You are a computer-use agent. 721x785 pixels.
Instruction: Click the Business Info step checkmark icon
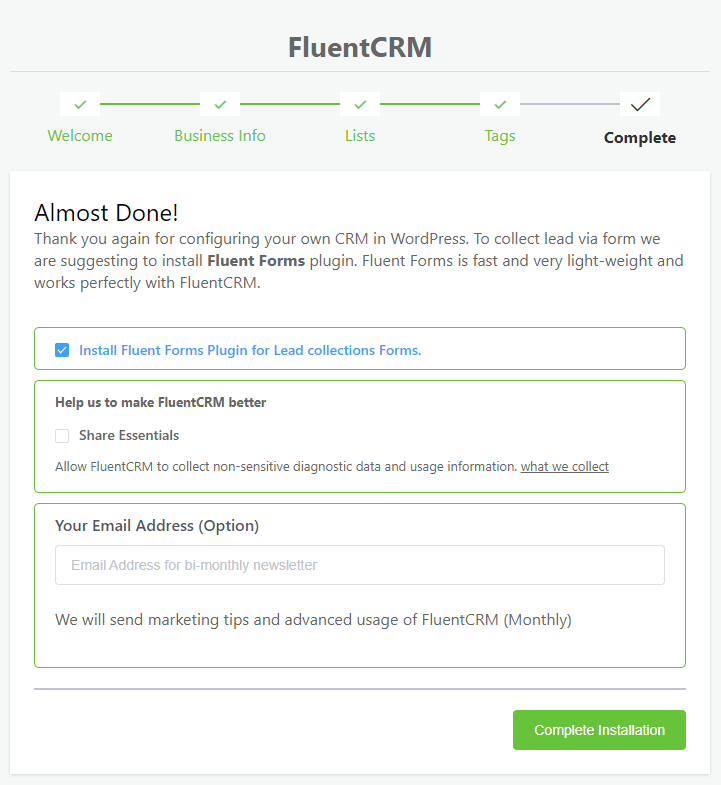pyautogui.click(x=220, y=105)
